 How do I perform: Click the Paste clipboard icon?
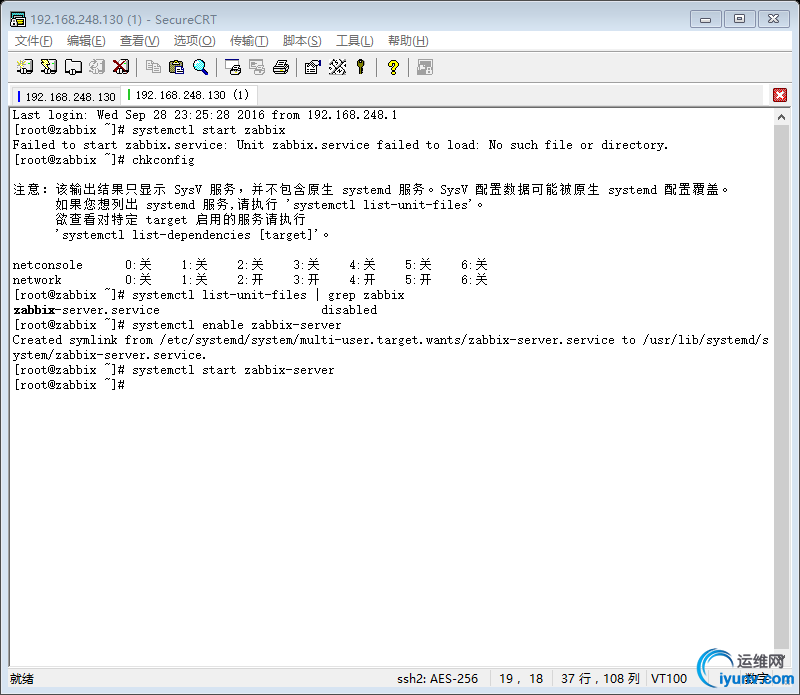[x=177, y=67]
